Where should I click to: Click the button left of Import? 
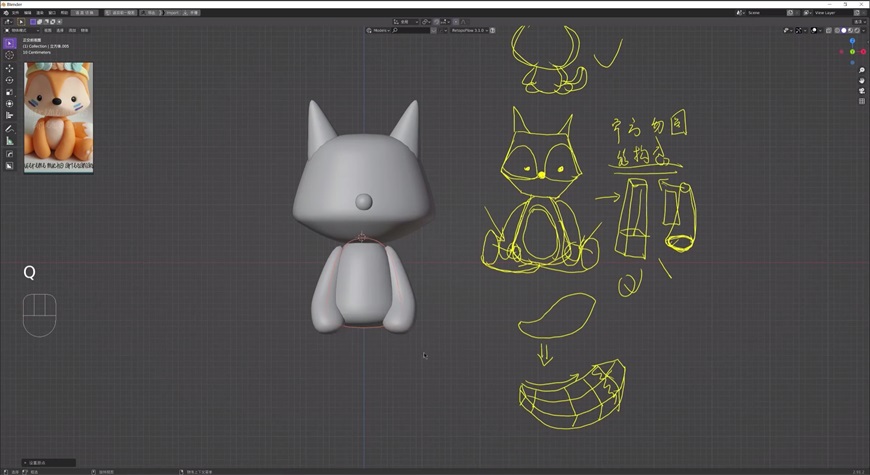(x=150, y=13)
